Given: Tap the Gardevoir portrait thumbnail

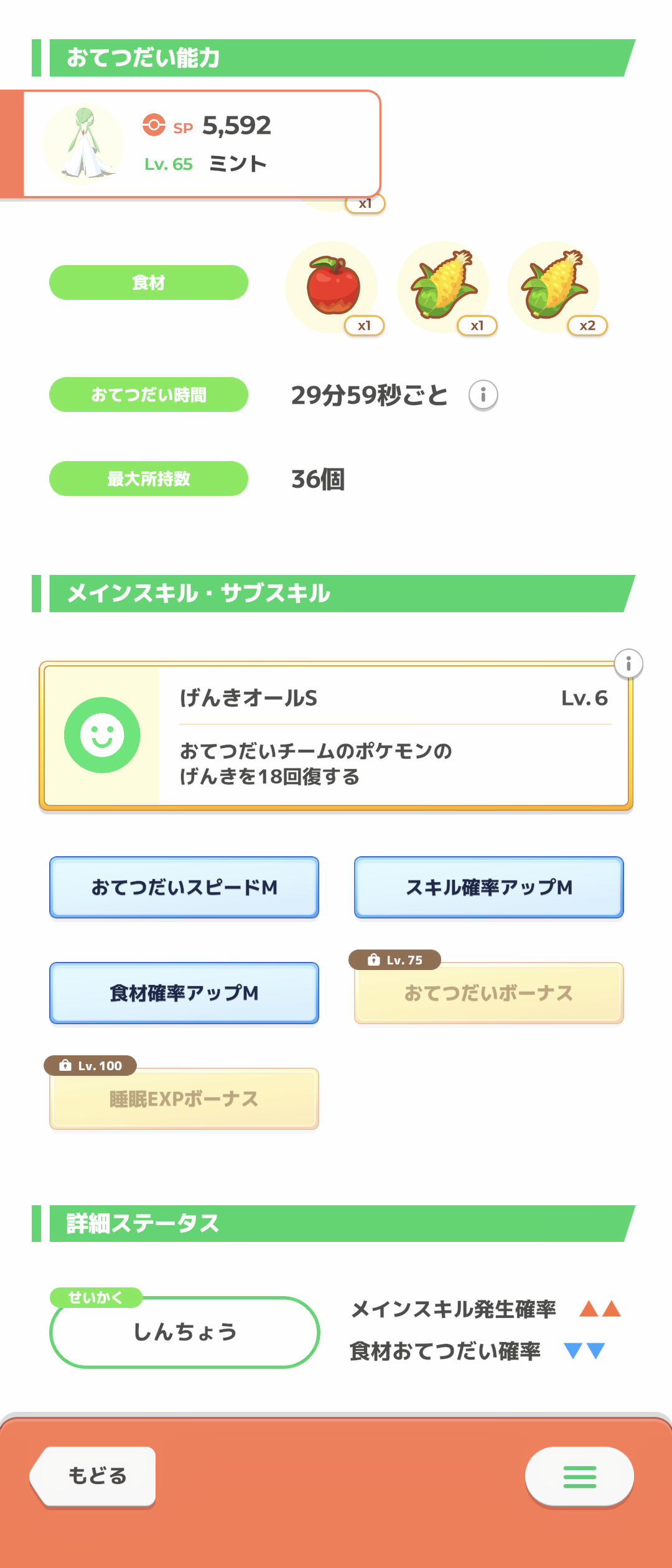Looking at the screenshot, I should click(83, 144).
